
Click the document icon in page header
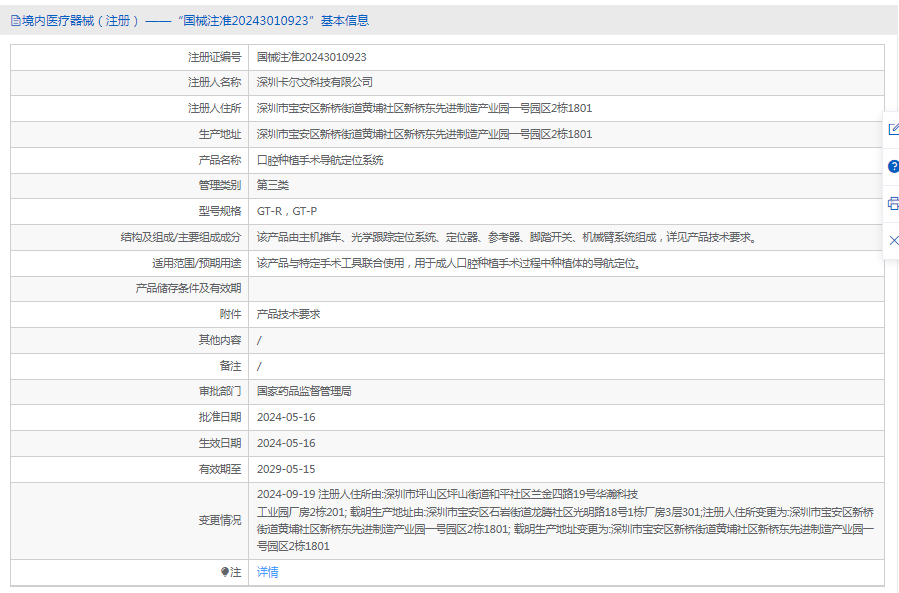(15, 21)
